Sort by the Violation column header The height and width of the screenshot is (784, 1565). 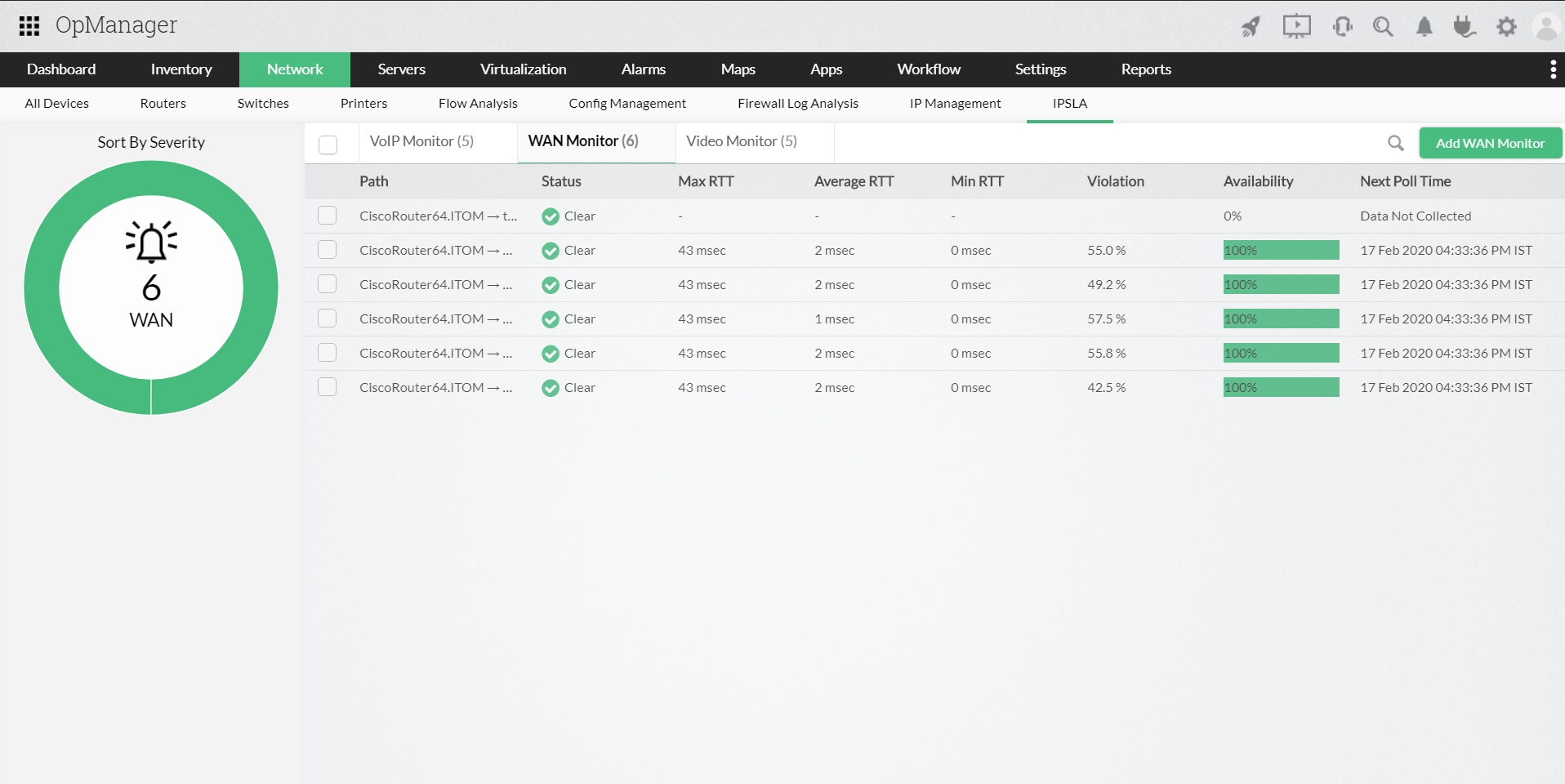tap(1115, 181)
